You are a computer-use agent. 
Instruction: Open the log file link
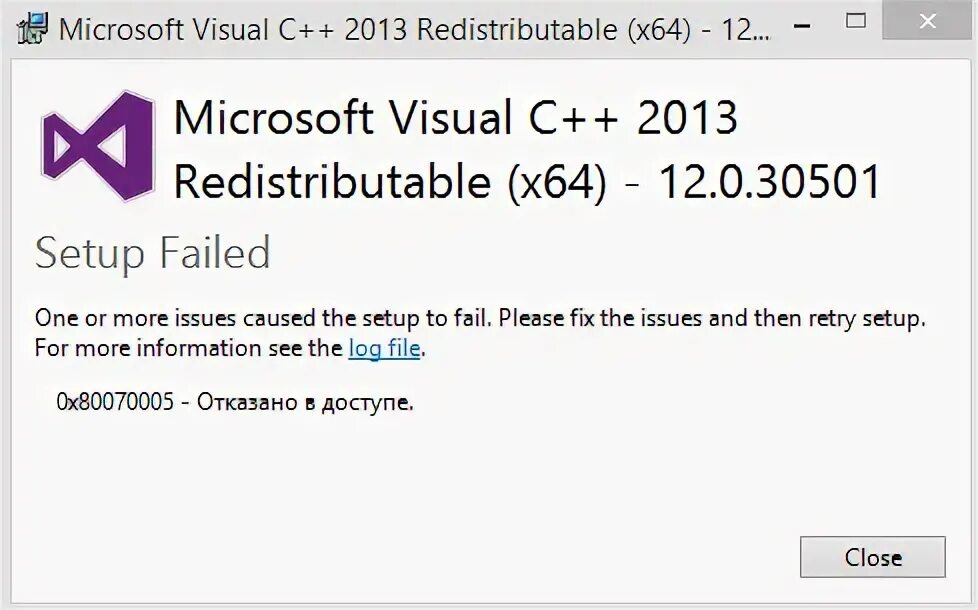tap(384, 349)
